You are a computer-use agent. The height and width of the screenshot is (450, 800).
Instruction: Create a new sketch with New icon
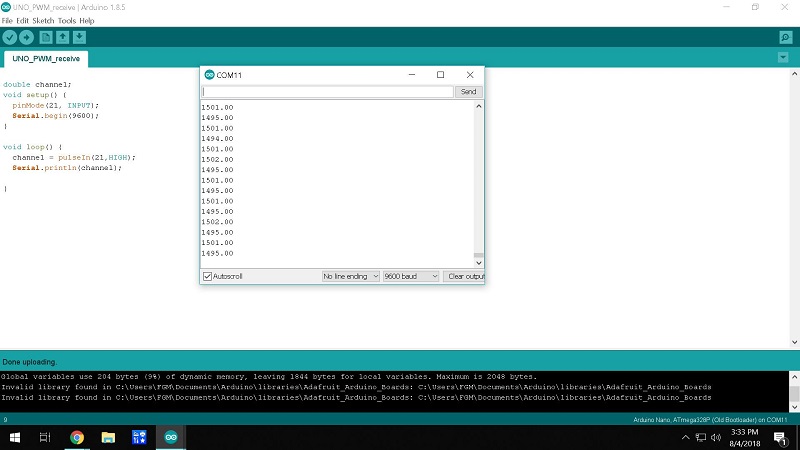tap(45, 37)
